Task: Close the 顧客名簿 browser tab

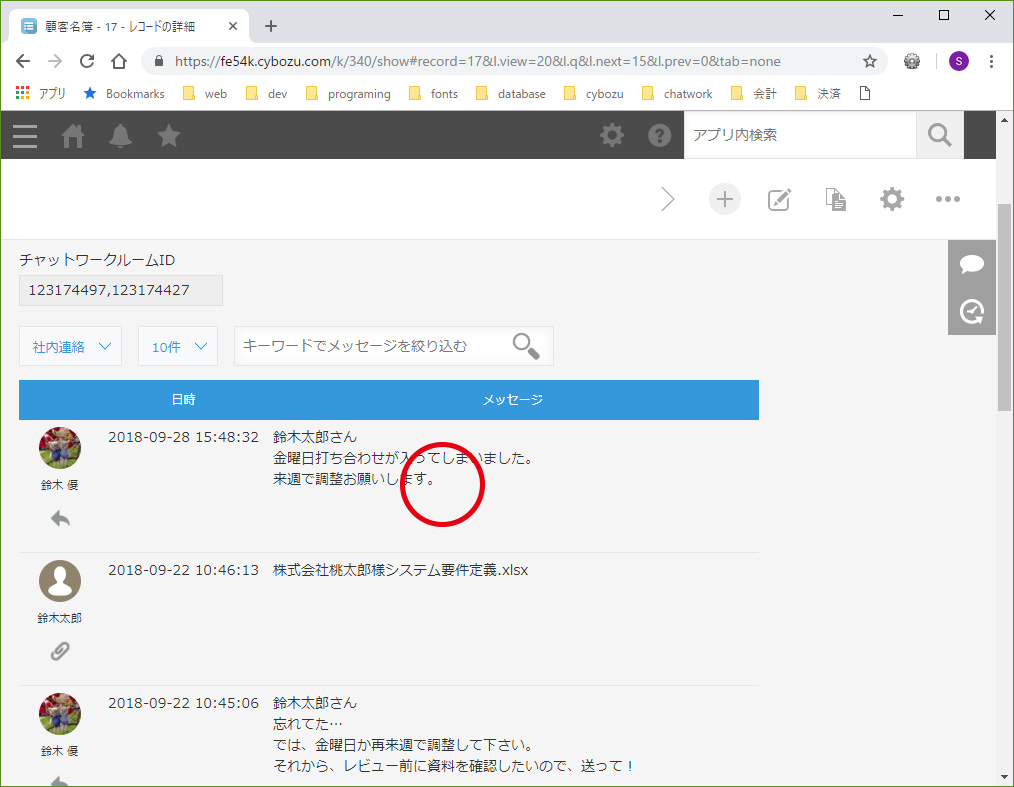Action: (x=233, y=27)
